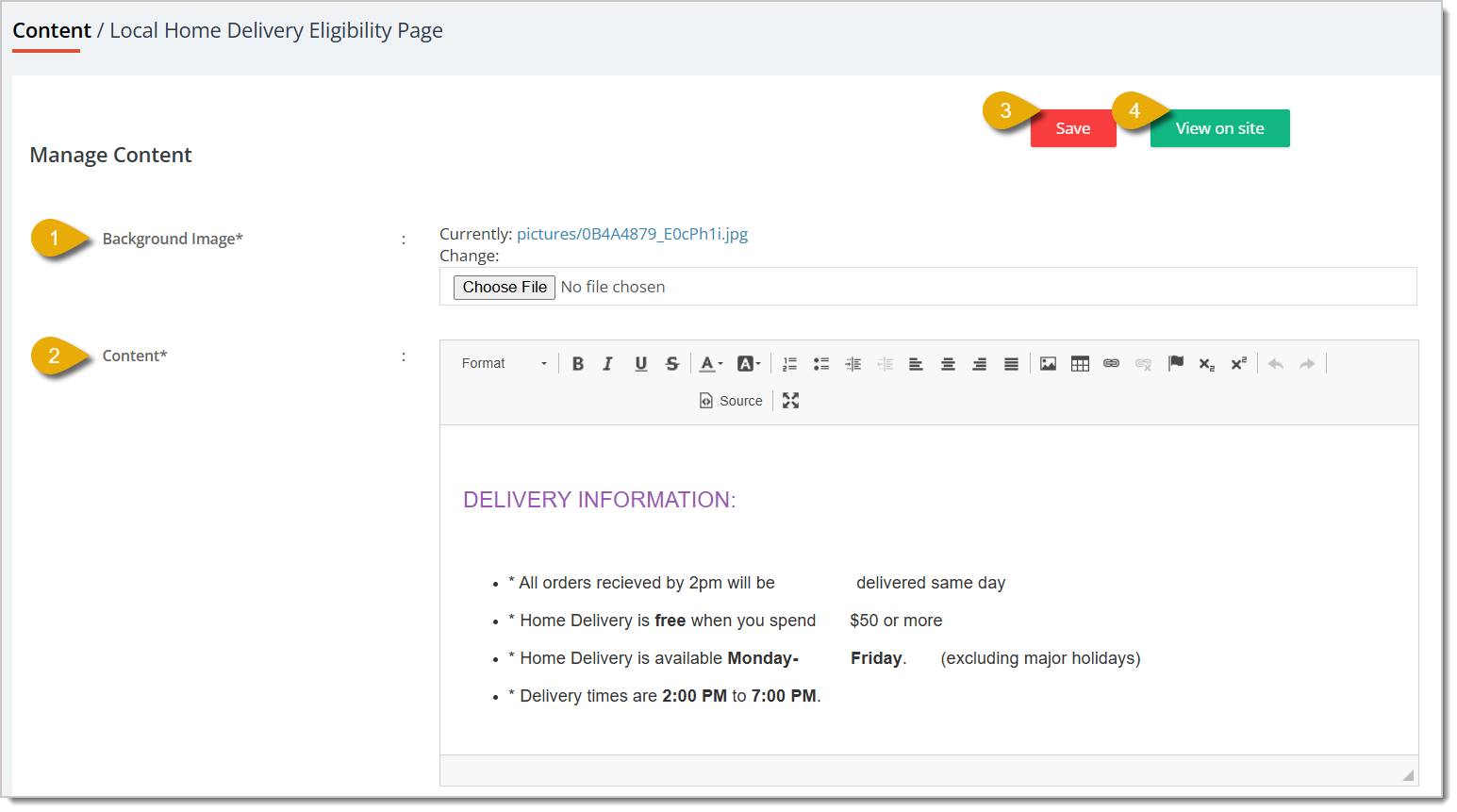Open the background color picker dropdown
Screen dimensions: 1457x812
tap(749, 363)
